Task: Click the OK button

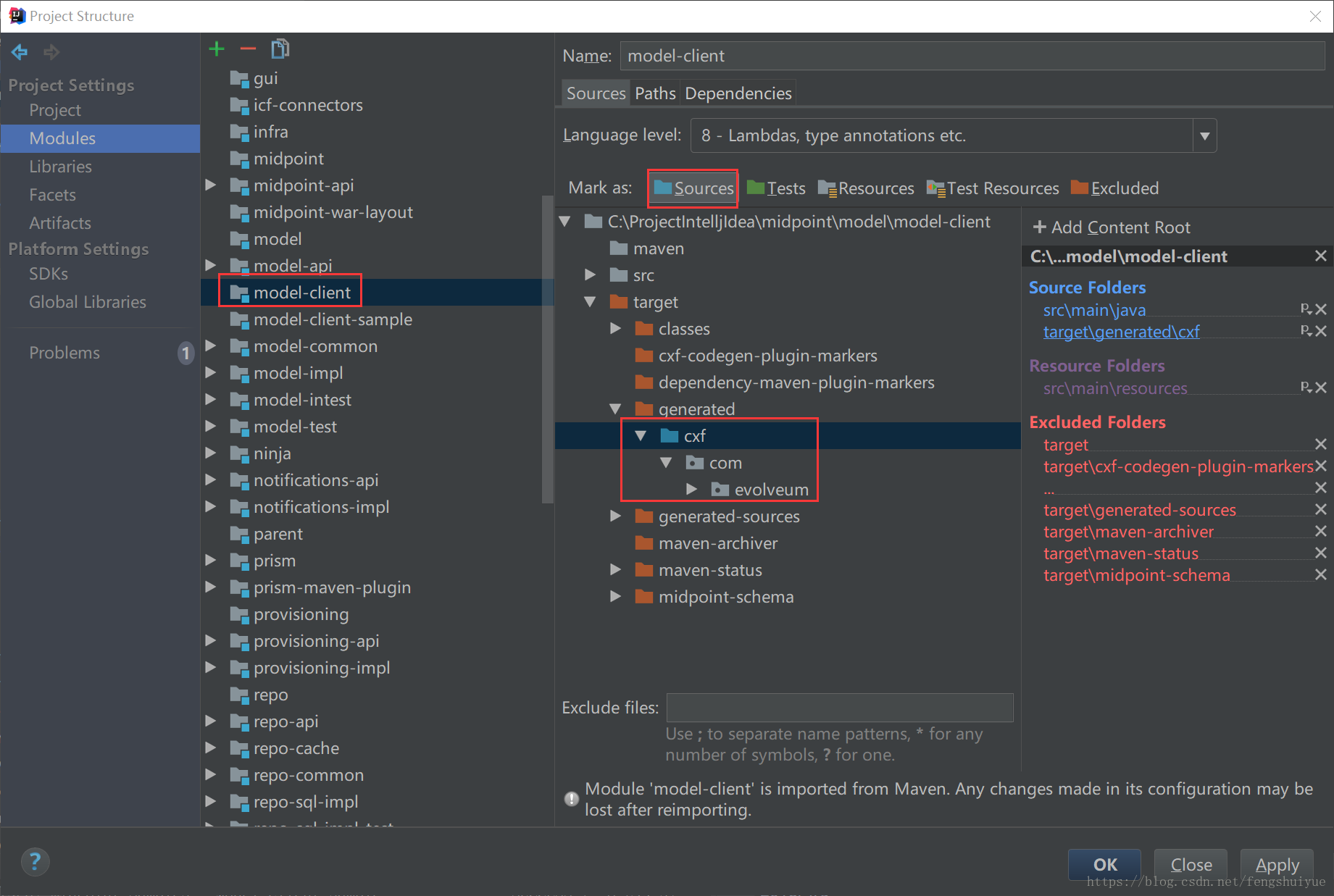Action: coord(1104,865)
